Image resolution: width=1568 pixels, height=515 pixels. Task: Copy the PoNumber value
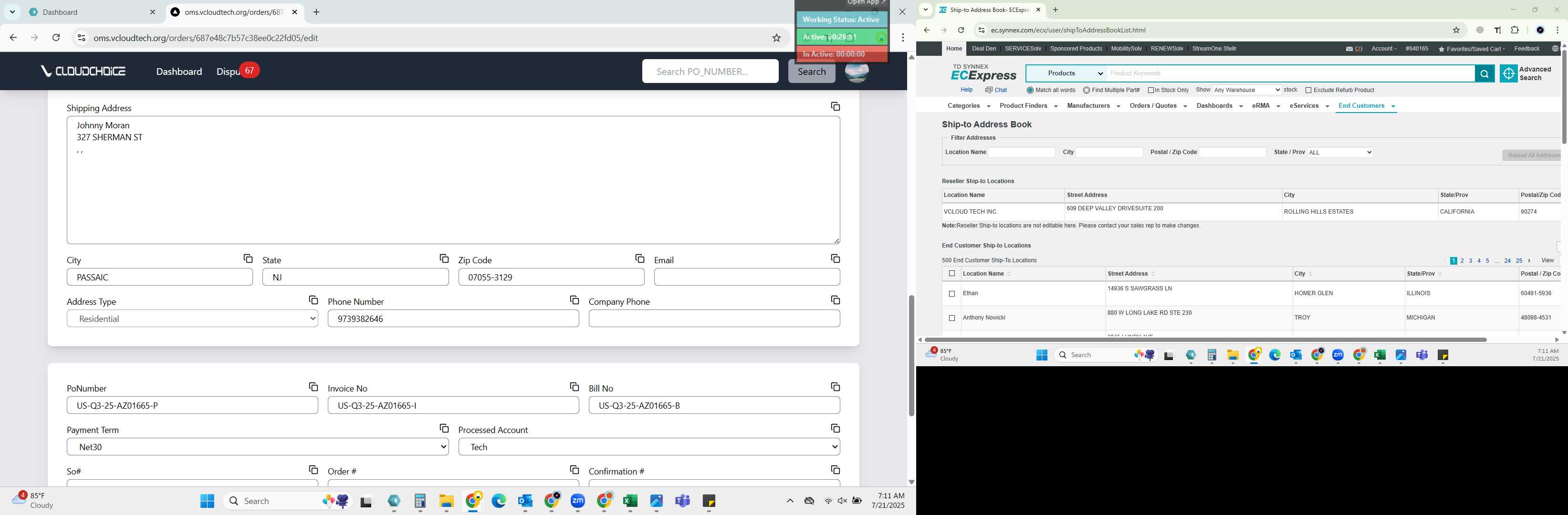point(313,387)
